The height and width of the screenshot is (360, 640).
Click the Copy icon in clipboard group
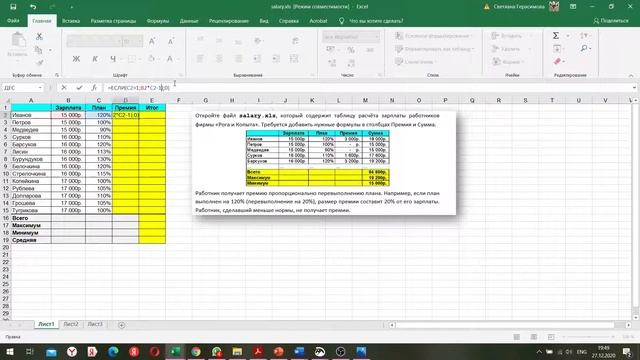pyautogui.click(x=39, y=50)
